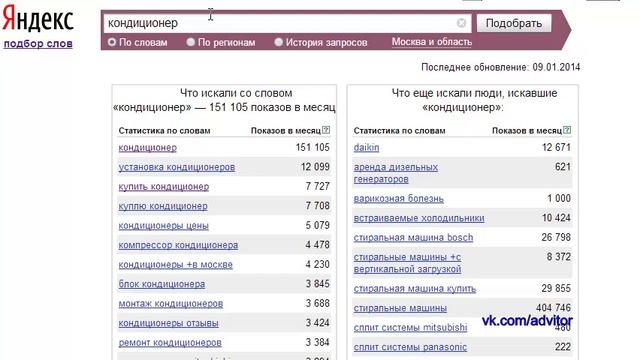
Task: Click the Яндекс logo
Action: [x=38, y=19]
